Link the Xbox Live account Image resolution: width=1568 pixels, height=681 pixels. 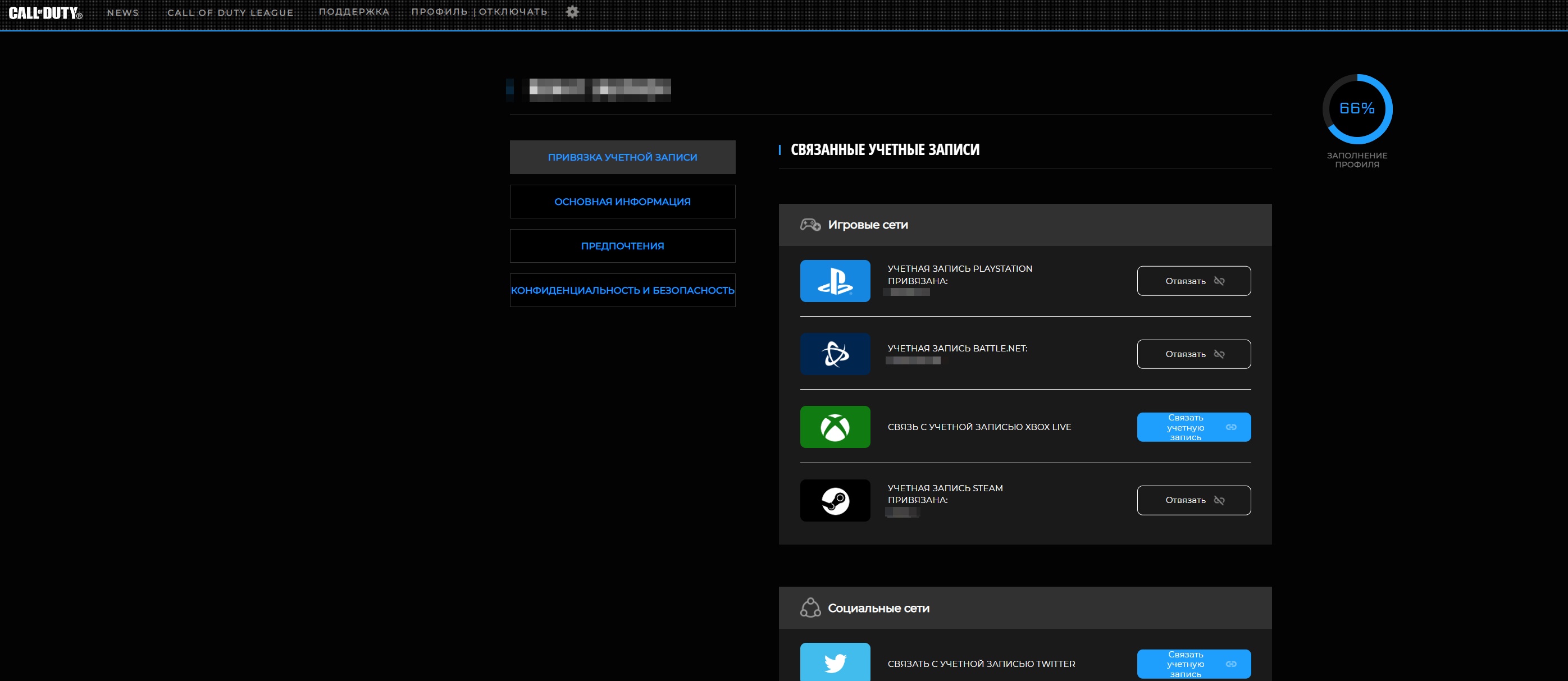point(1193,427)
